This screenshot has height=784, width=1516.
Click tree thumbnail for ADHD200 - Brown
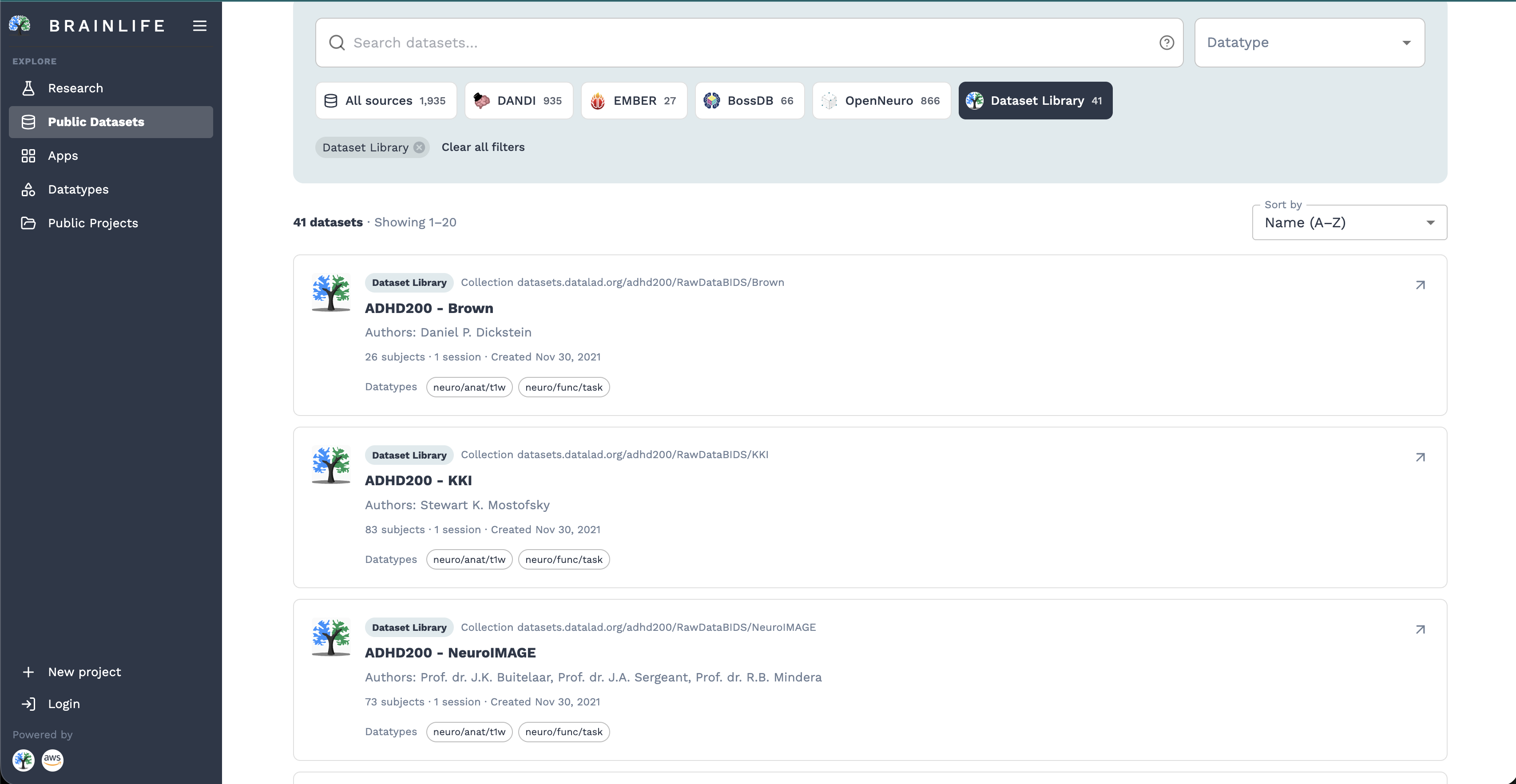click(331, 292)
